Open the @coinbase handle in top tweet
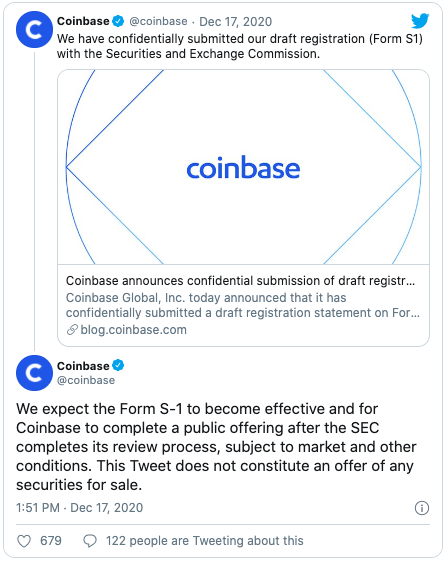The height and width of the screenshot is (562, 446). click(158, 22)
